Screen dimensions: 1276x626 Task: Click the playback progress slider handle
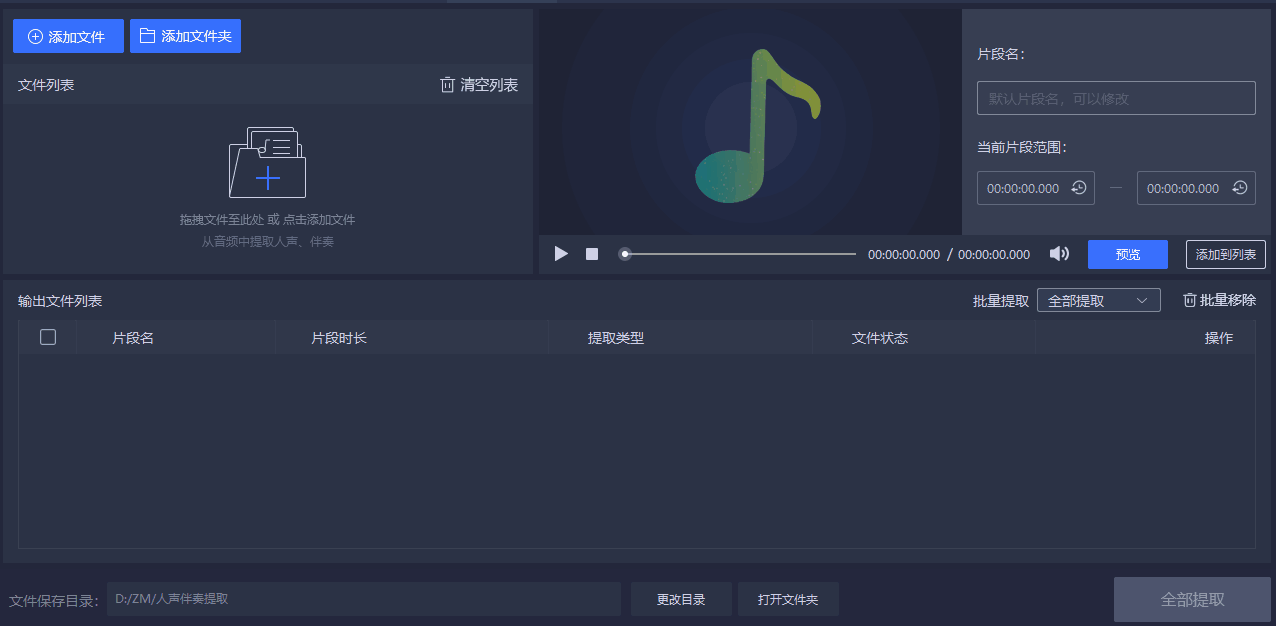[625, 254]
